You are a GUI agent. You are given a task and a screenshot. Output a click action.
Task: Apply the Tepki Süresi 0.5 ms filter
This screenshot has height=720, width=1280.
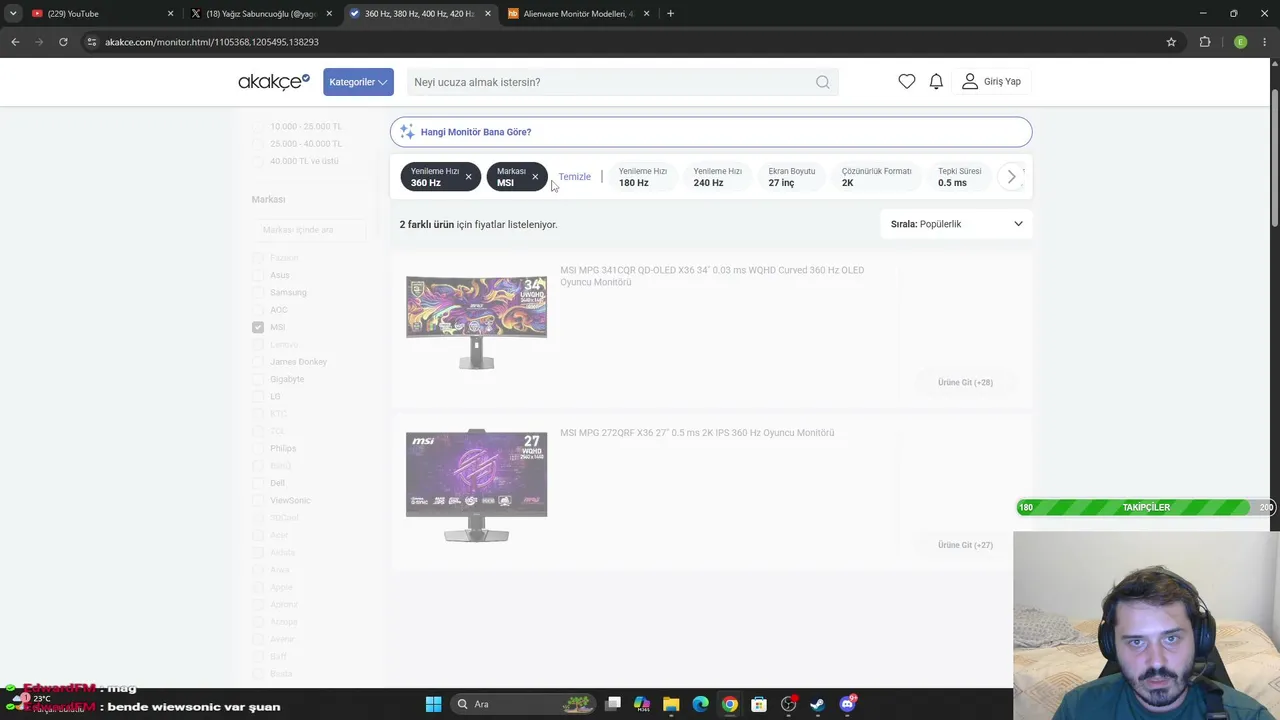pos(959,177)
